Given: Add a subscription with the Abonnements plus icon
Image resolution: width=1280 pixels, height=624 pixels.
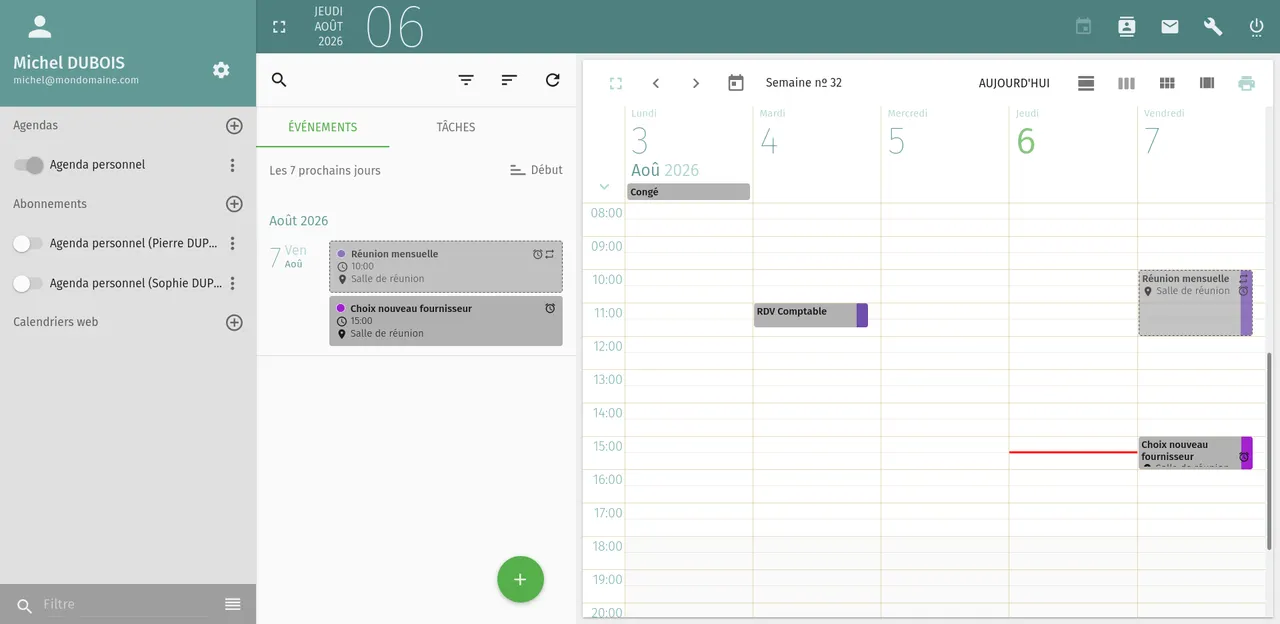Looking at the screenshot, I should click(x=234, y=204).
